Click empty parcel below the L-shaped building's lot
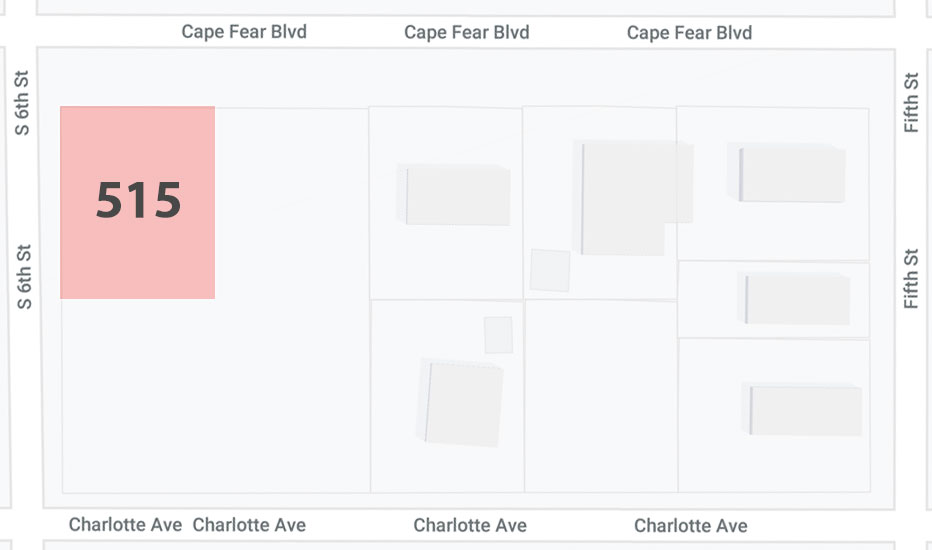Image resolution: width=932 pixels, height=550 pixels. click(x=601, y=396)
